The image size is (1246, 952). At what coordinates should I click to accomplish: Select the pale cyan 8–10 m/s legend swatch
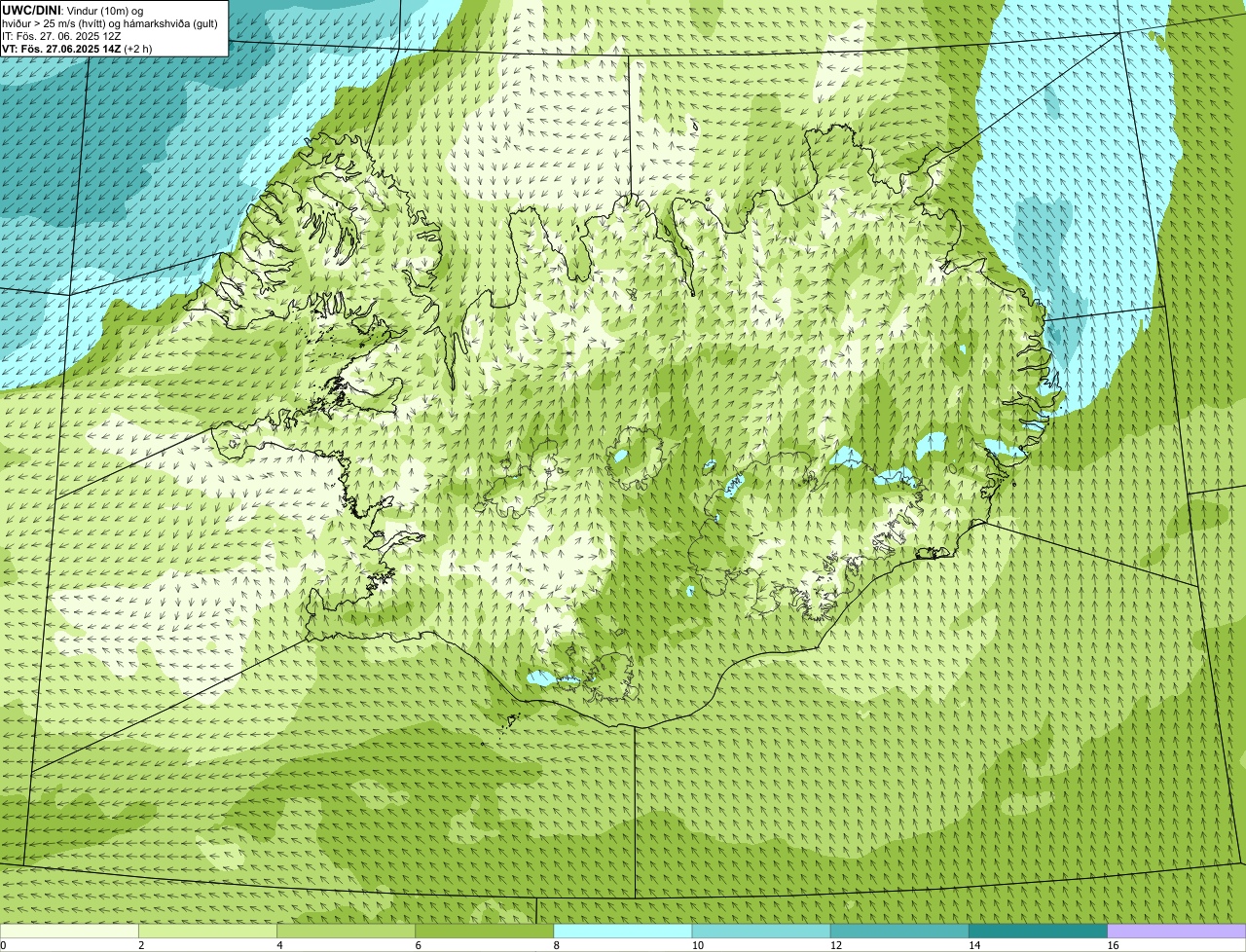pos(623,931)
